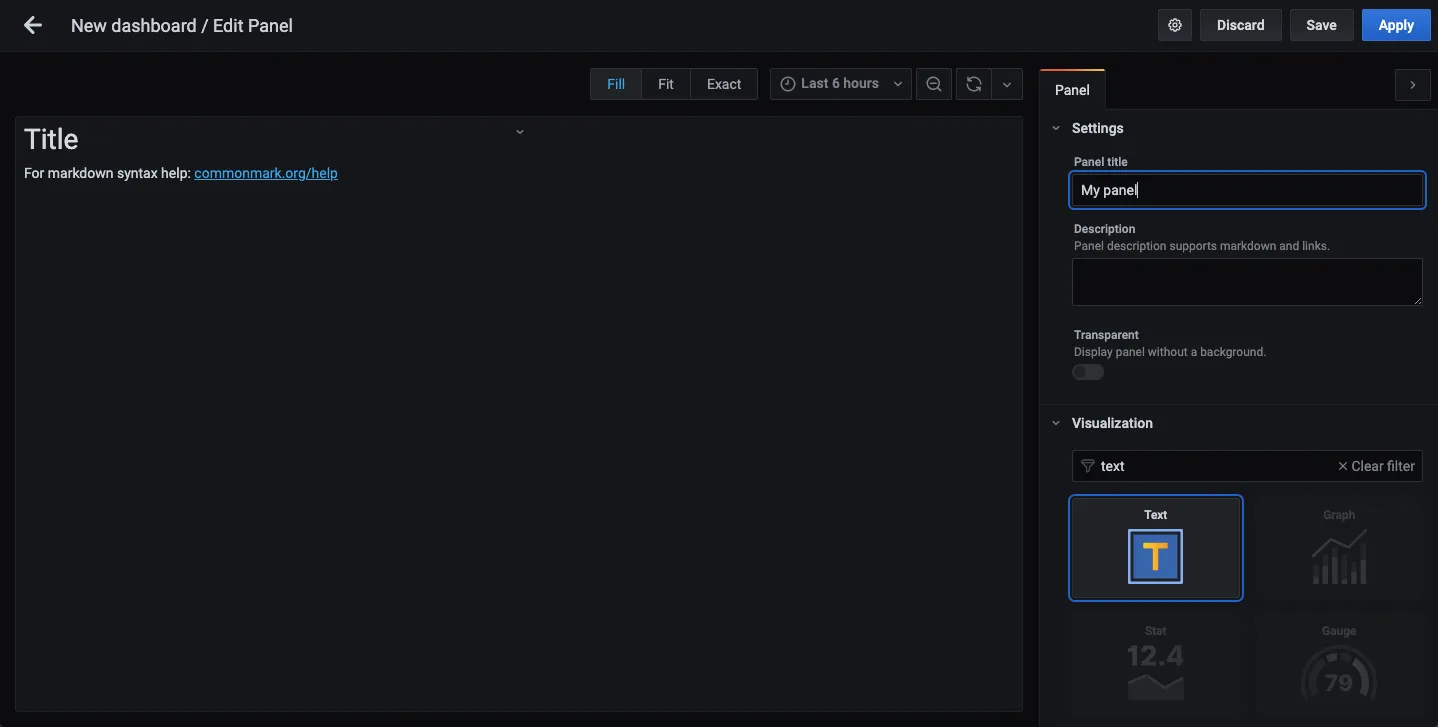Screen dimensions: 1438x727
Task: Click the back arrow to exit panel editor
Action: pos(33,26)
